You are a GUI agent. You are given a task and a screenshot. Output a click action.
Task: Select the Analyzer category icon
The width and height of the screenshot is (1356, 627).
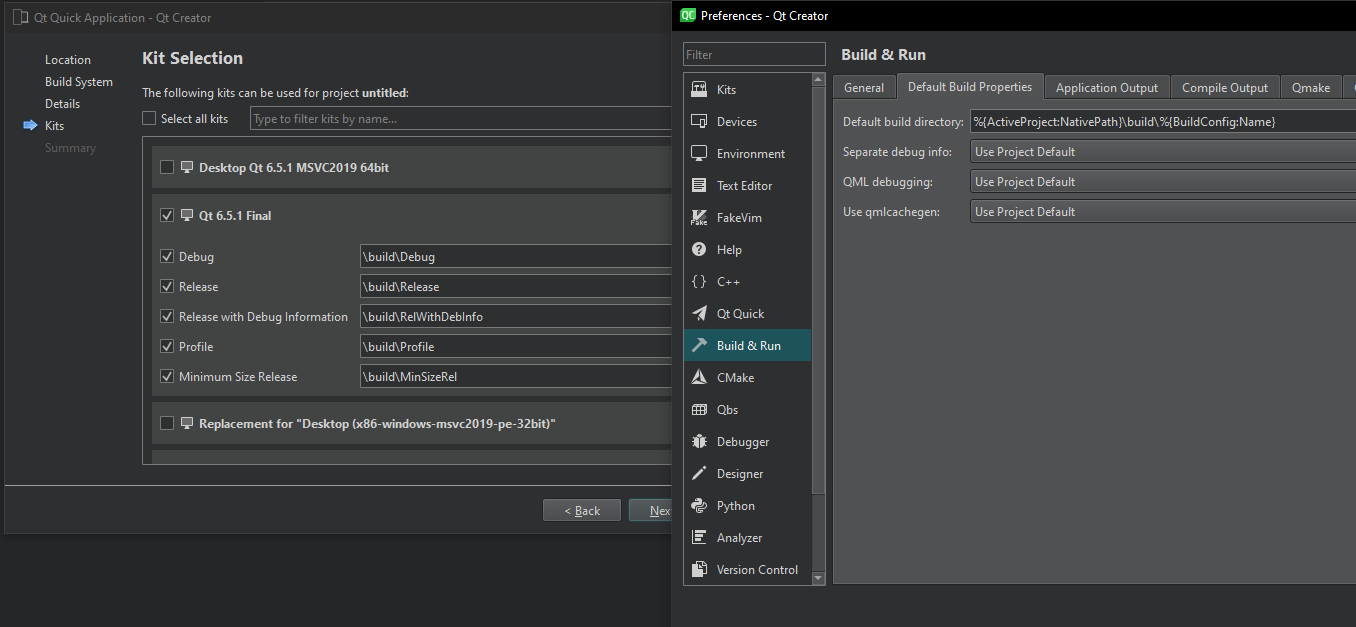699,537
